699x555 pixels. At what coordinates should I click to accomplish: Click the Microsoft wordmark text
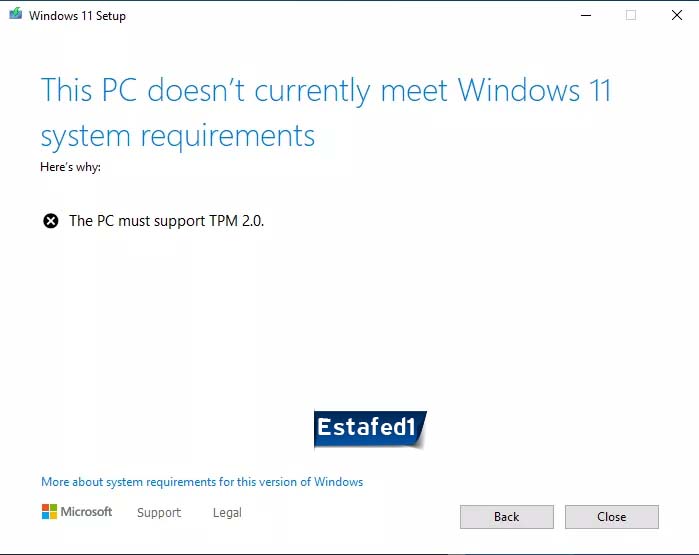tap(86, 512)
